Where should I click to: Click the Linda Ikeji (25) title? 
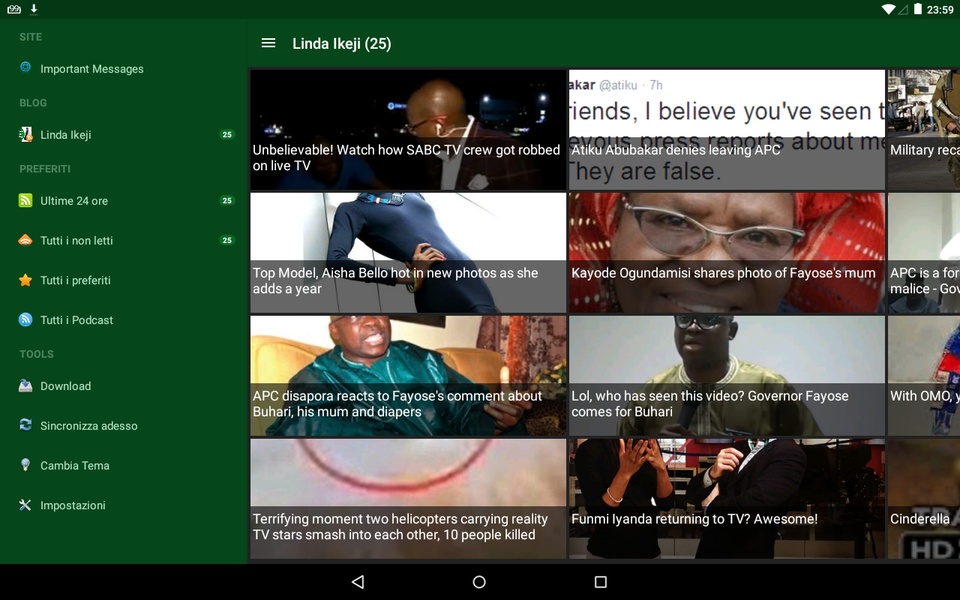[x=342, y=43]
